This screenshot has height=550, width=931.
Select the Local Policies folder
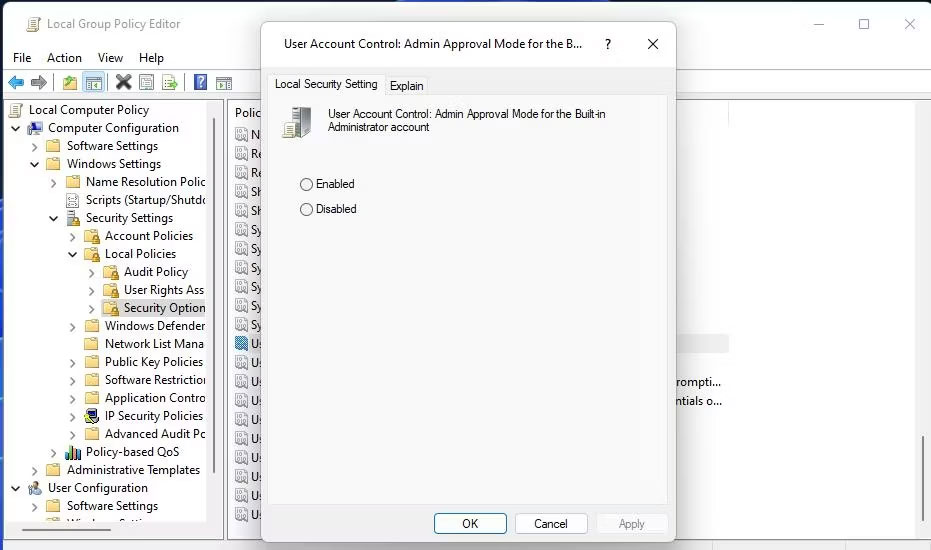coord(140,254)
